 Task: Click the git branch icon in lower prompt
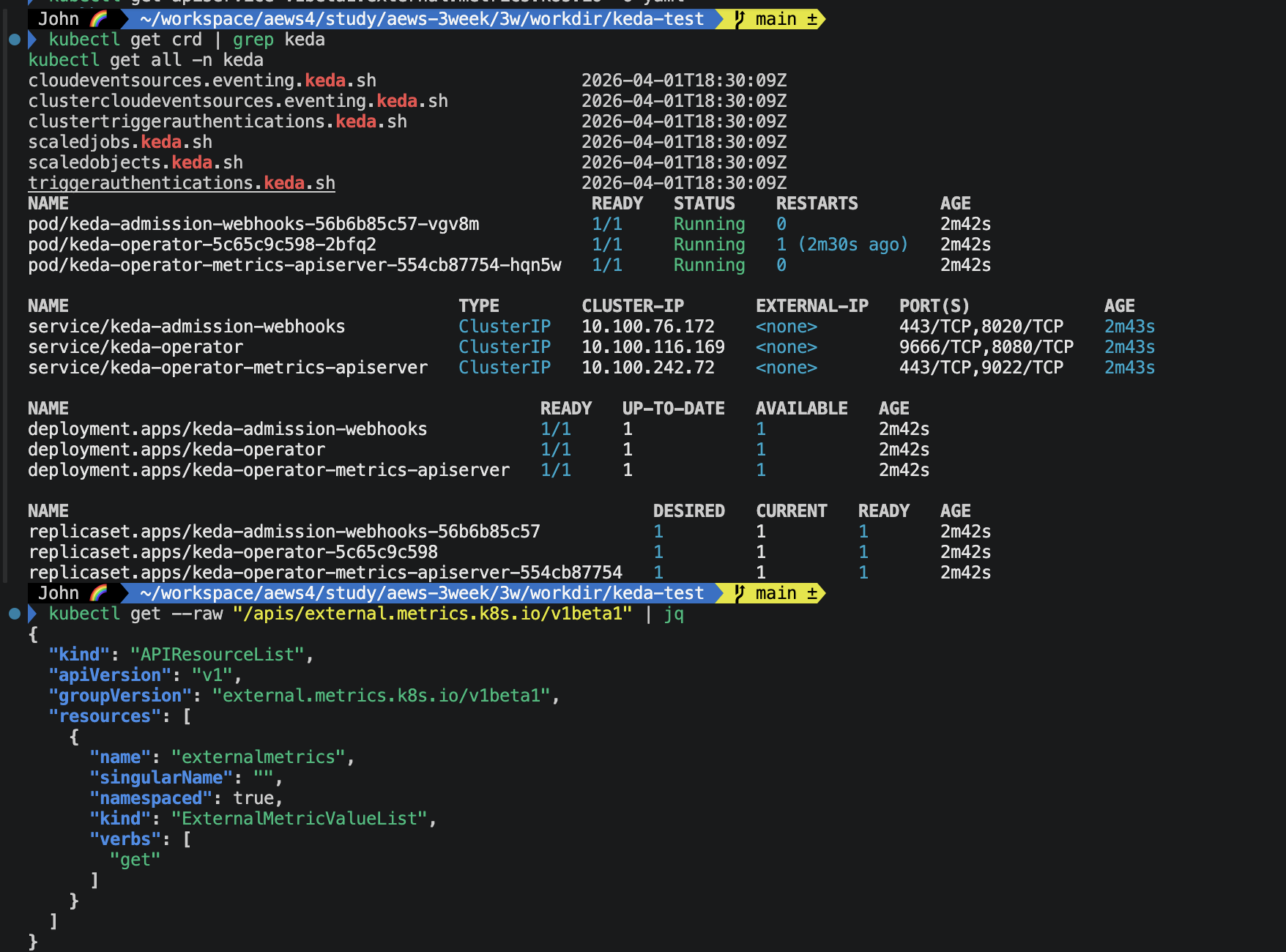(740, 592)
